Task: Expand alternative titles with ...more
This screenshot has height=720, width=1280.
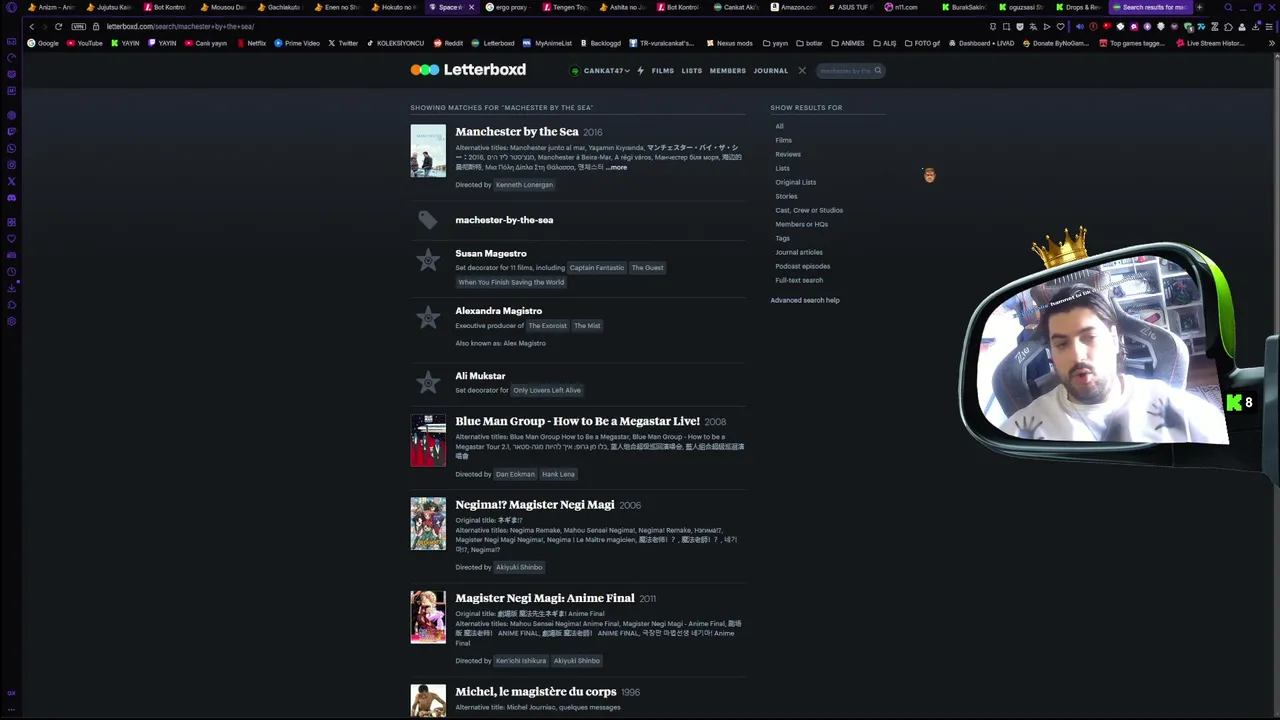Action: click(x=617, y=167)
